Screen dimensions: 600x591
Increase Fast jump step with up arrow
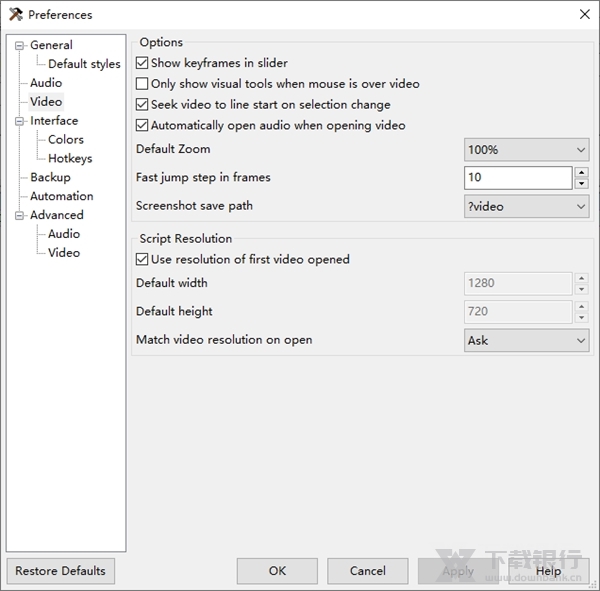(x=581, y=172)
